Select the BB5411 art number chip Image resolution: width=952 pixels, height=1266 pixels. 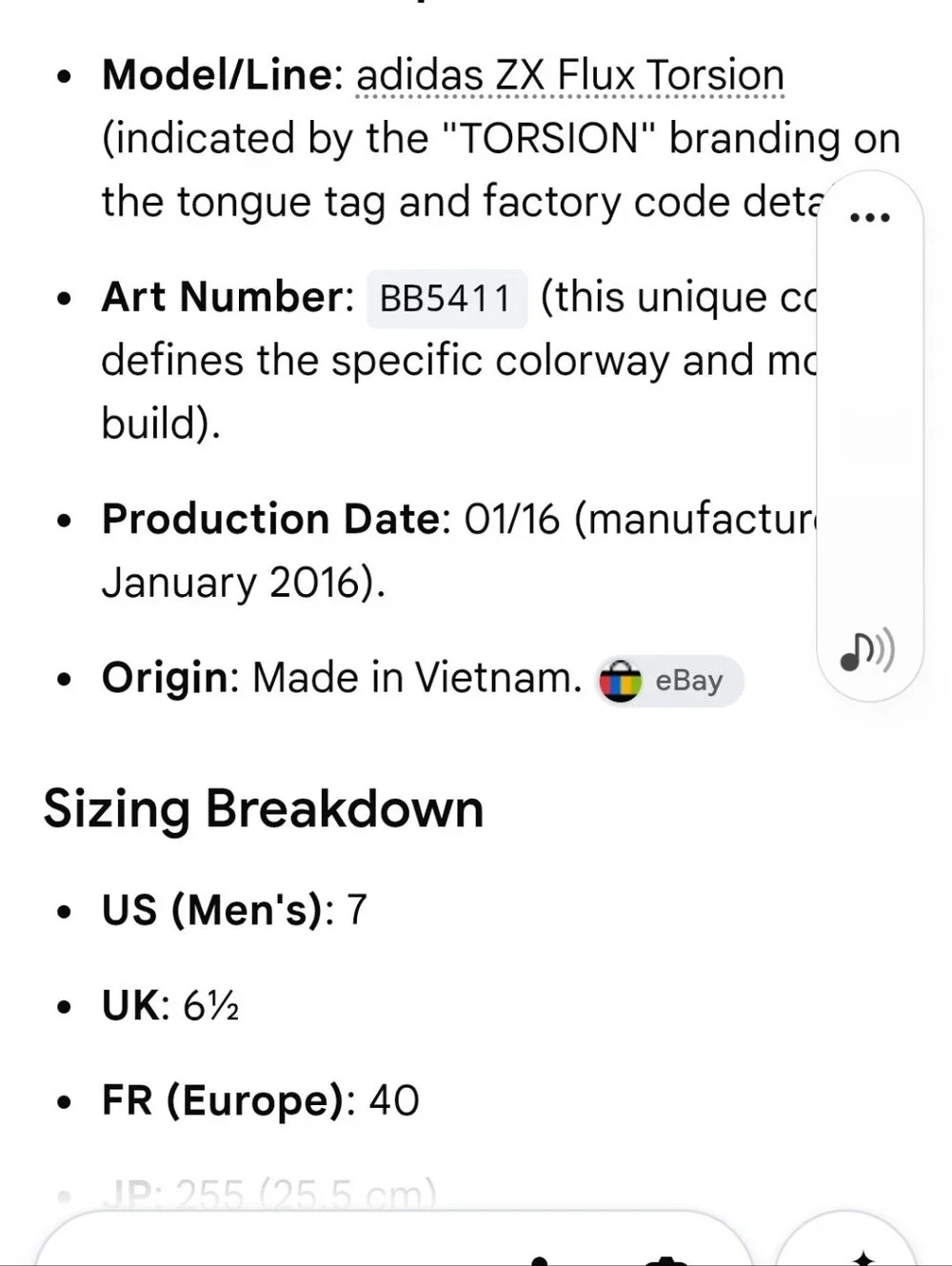[446, 299]
